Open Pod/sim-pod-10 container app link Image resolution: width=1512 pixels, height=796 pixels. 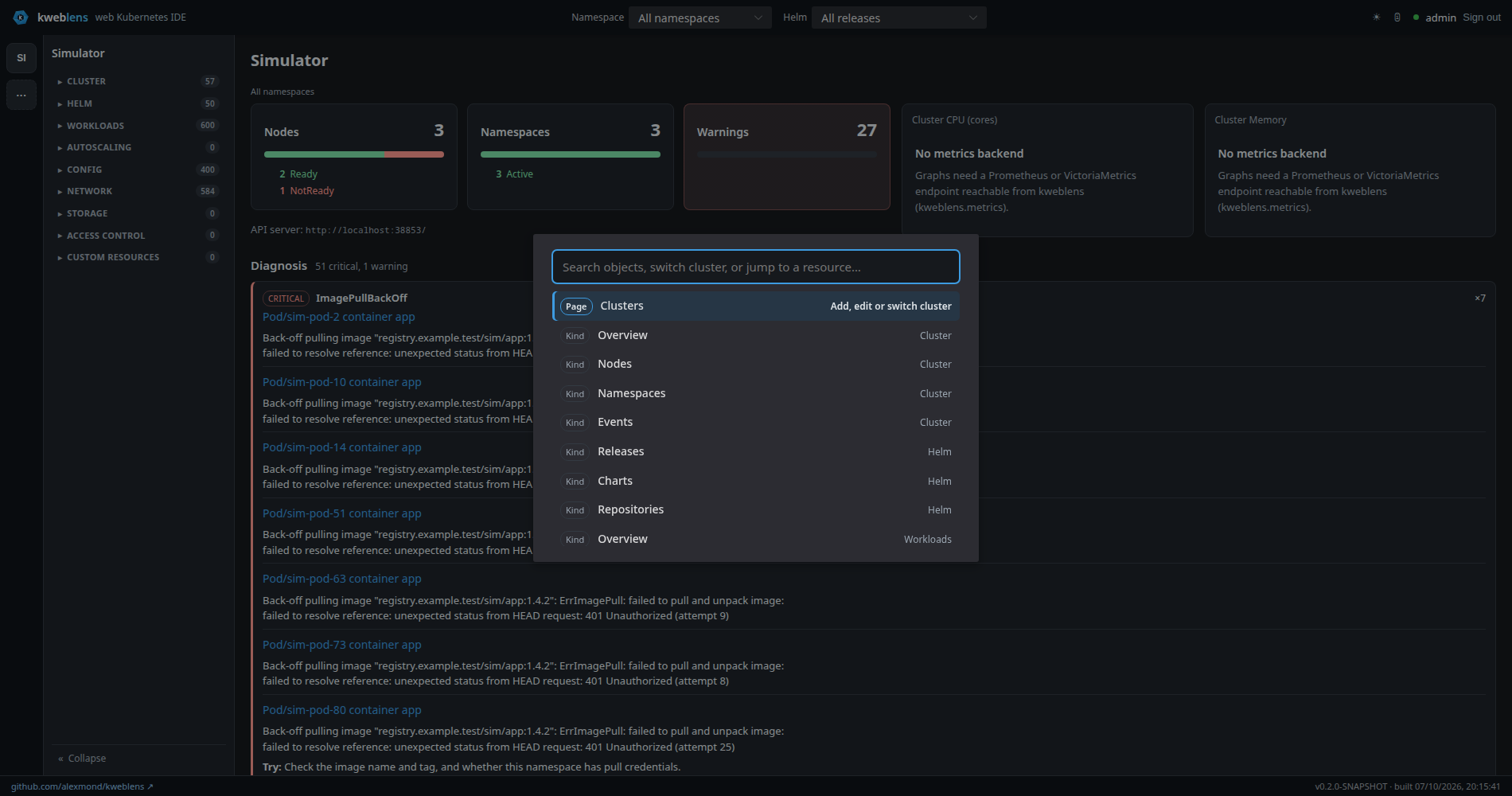(x=342, y=382)
